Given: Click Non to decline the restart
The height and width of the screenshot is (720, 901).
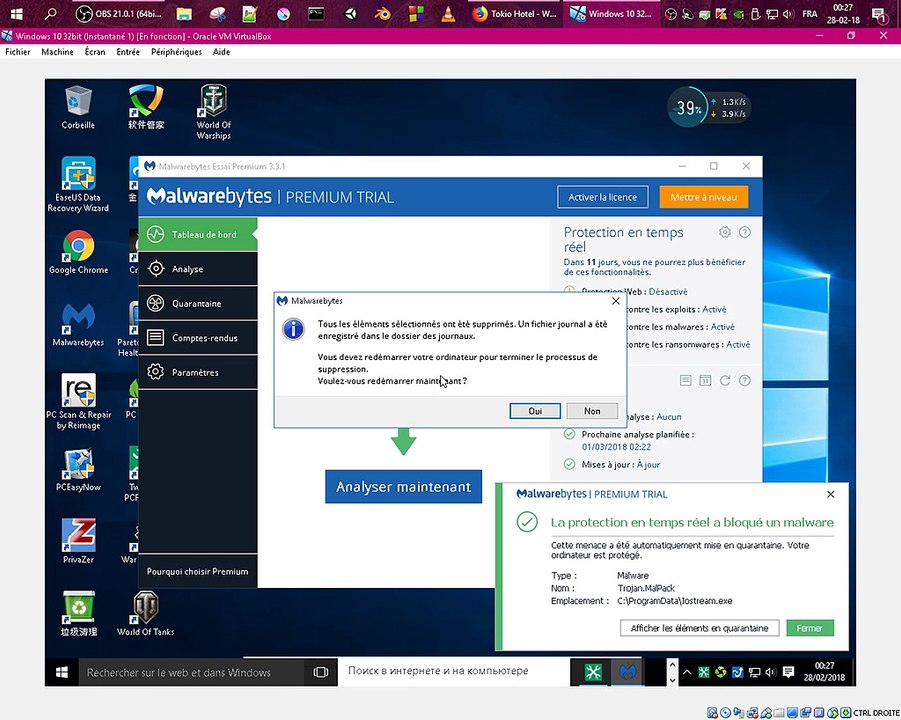Looking at the screenshot, I should (592, 411).
